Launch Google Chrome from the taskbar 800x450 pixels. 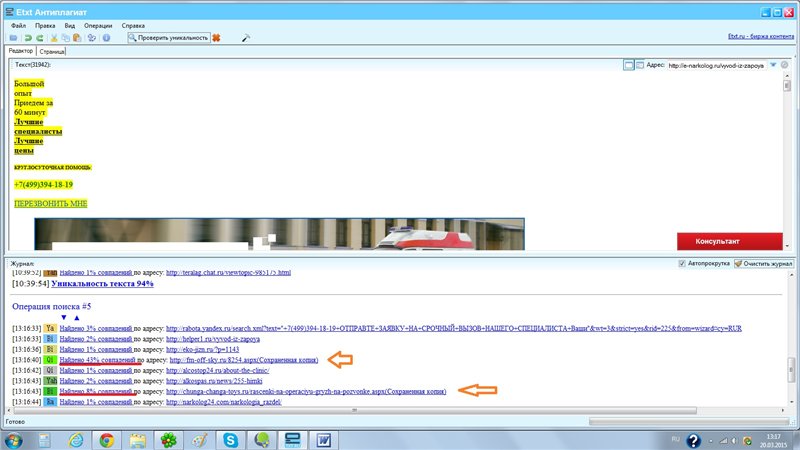(107, 439)
